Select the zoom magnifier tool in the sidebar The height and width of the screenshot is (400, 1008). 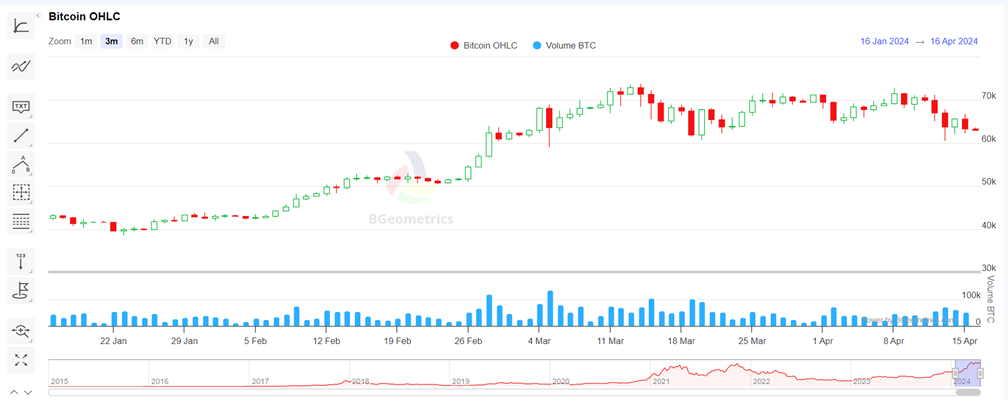click(x=21, y=331)
